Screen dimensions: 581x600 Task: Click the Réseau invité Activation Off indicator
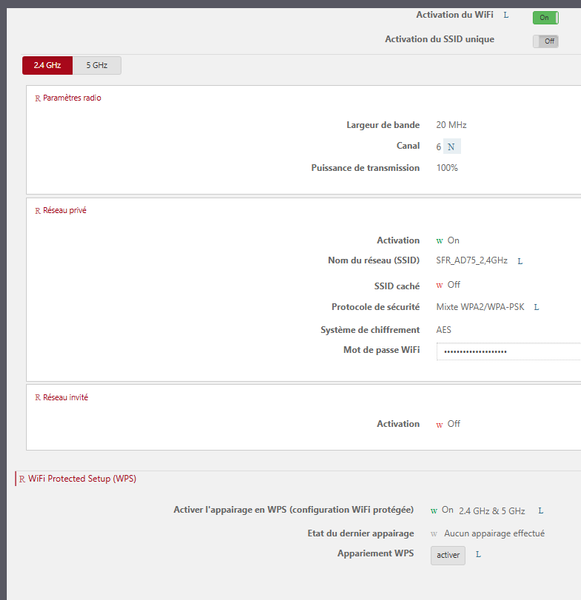[x=448, y=424]
